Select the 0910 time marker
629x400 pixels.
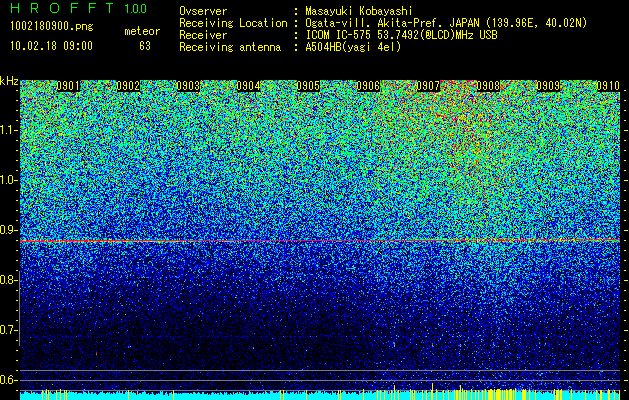(608, 86)
